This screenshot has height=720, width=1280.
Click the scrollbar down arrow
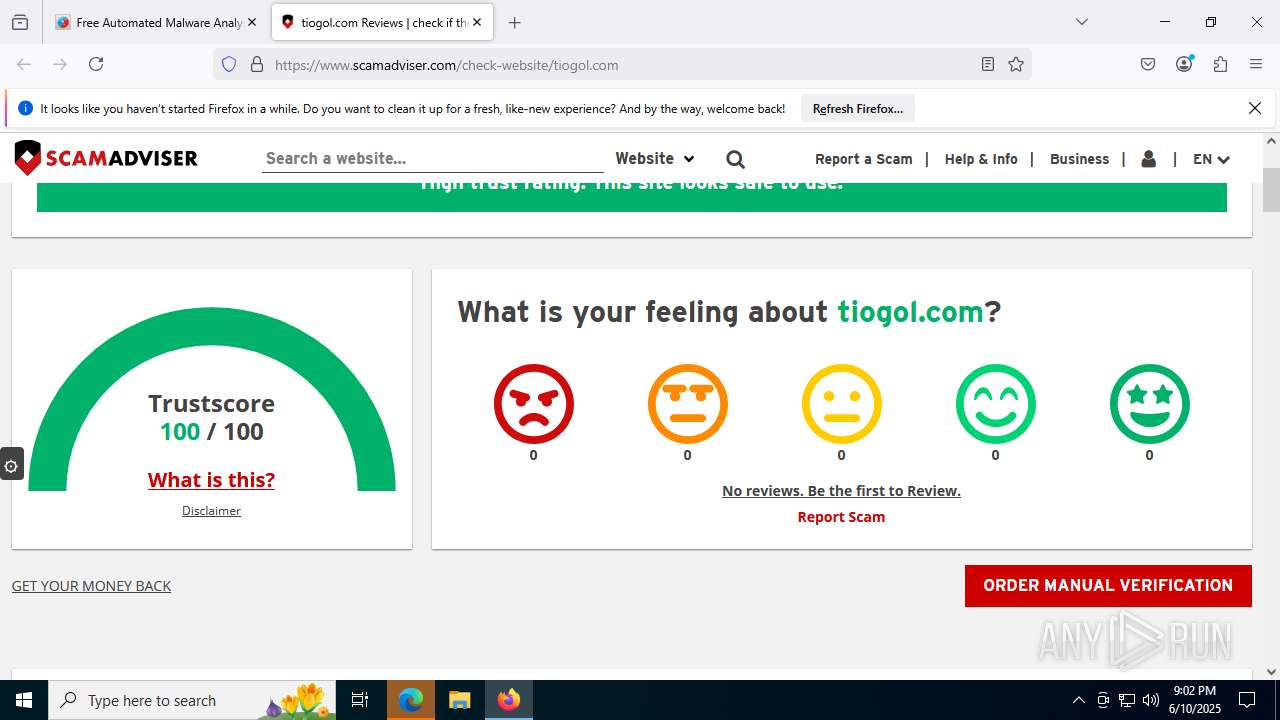coord(1271,672)
